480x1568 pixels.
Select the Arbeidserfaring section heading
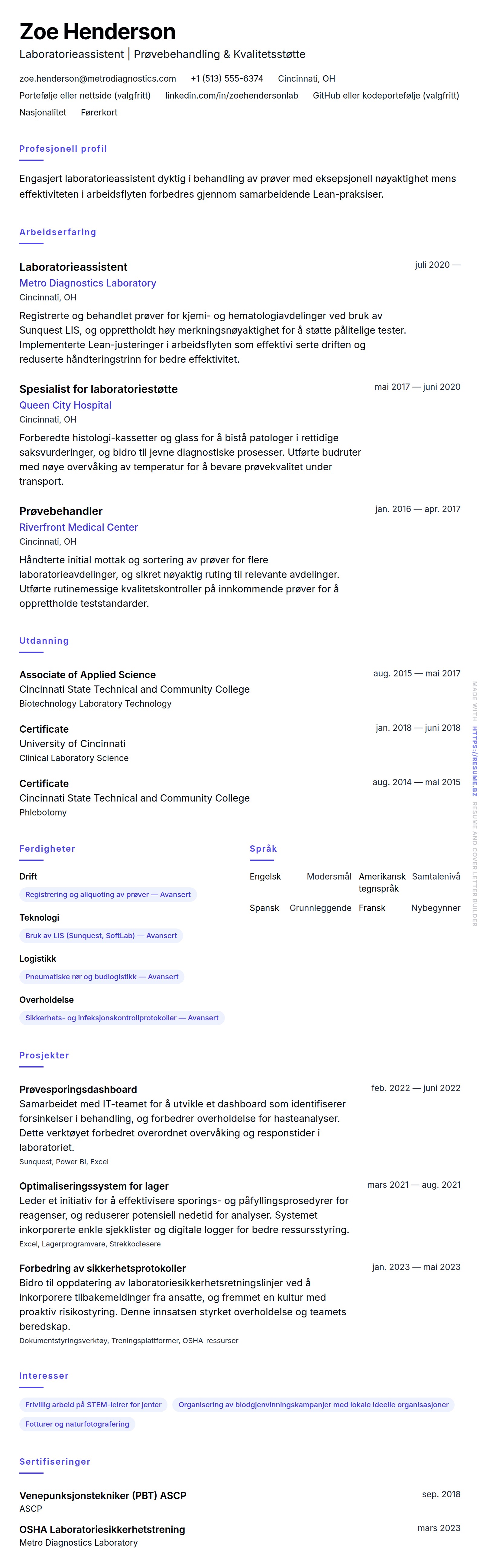coord(58,232)
